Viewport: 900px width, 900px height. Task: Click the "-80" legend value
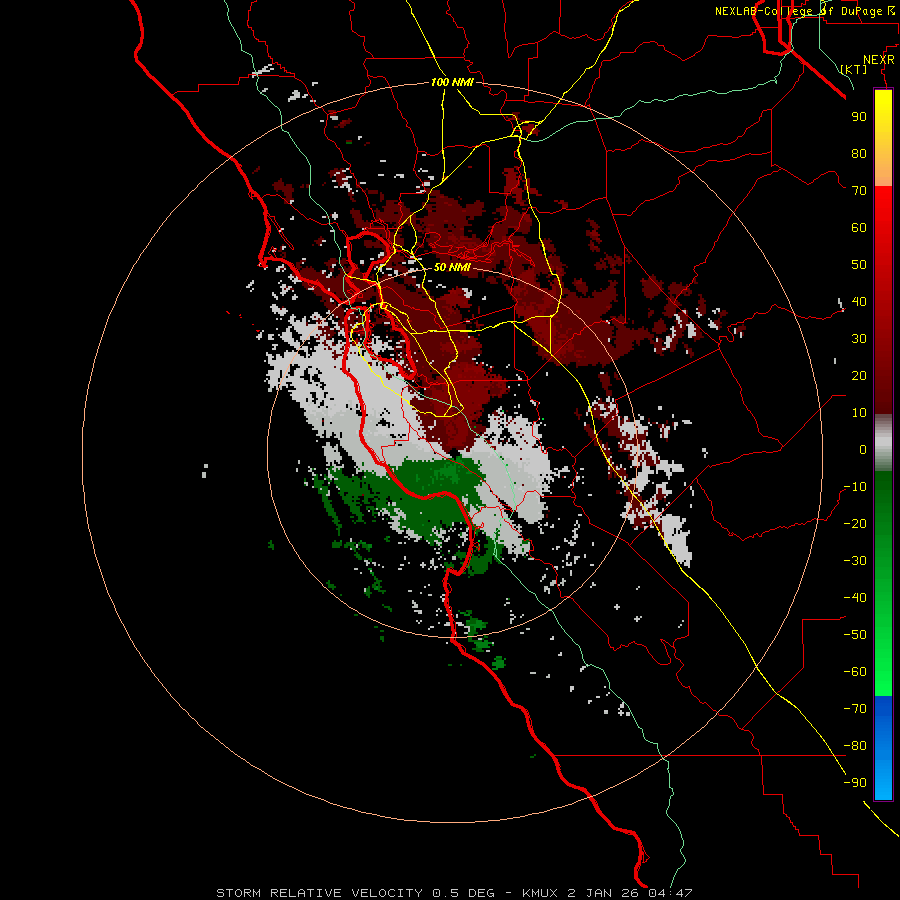[x=855, y=746]
